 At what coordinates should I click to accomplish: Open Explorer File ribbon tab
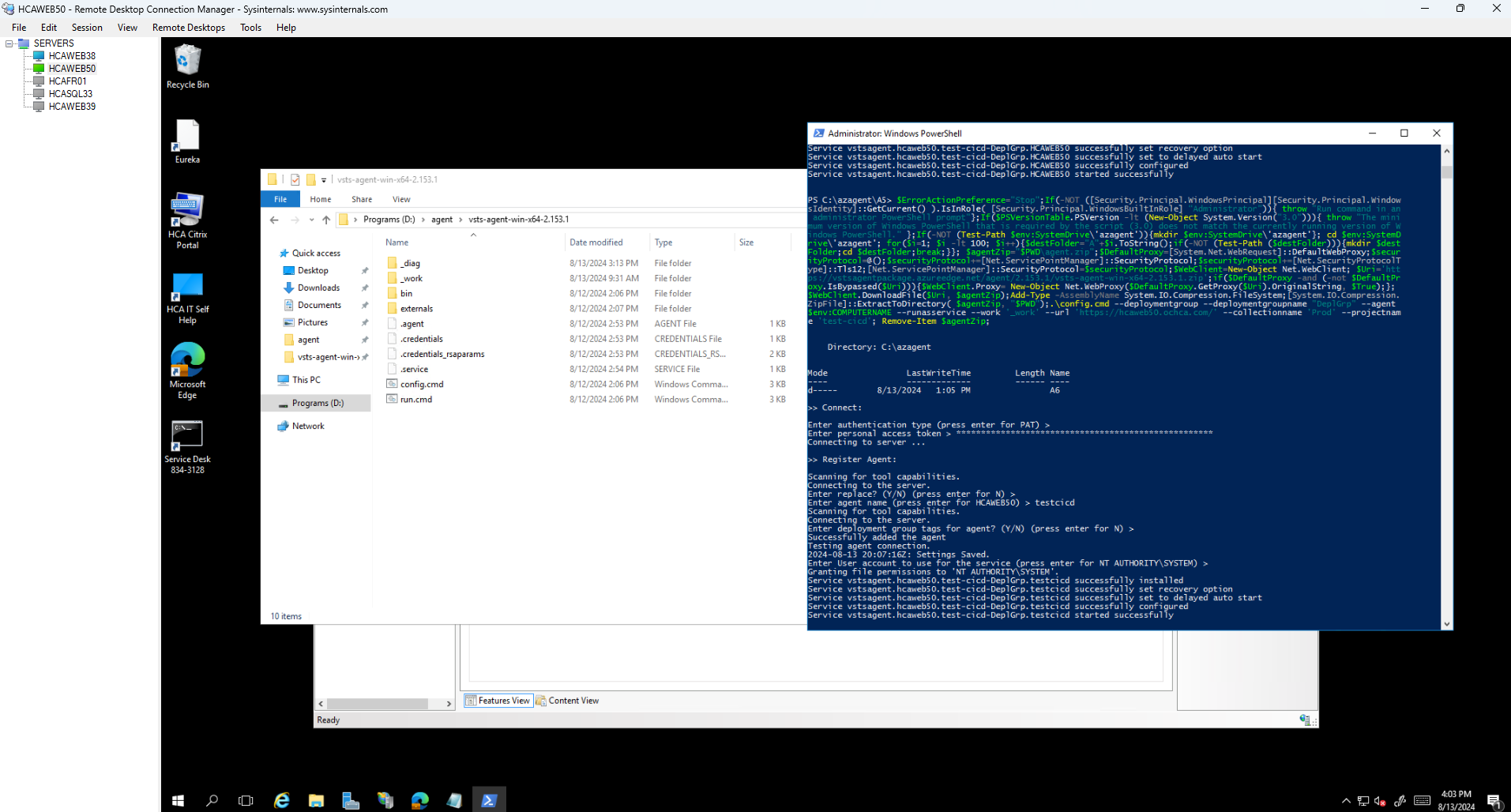280,199
